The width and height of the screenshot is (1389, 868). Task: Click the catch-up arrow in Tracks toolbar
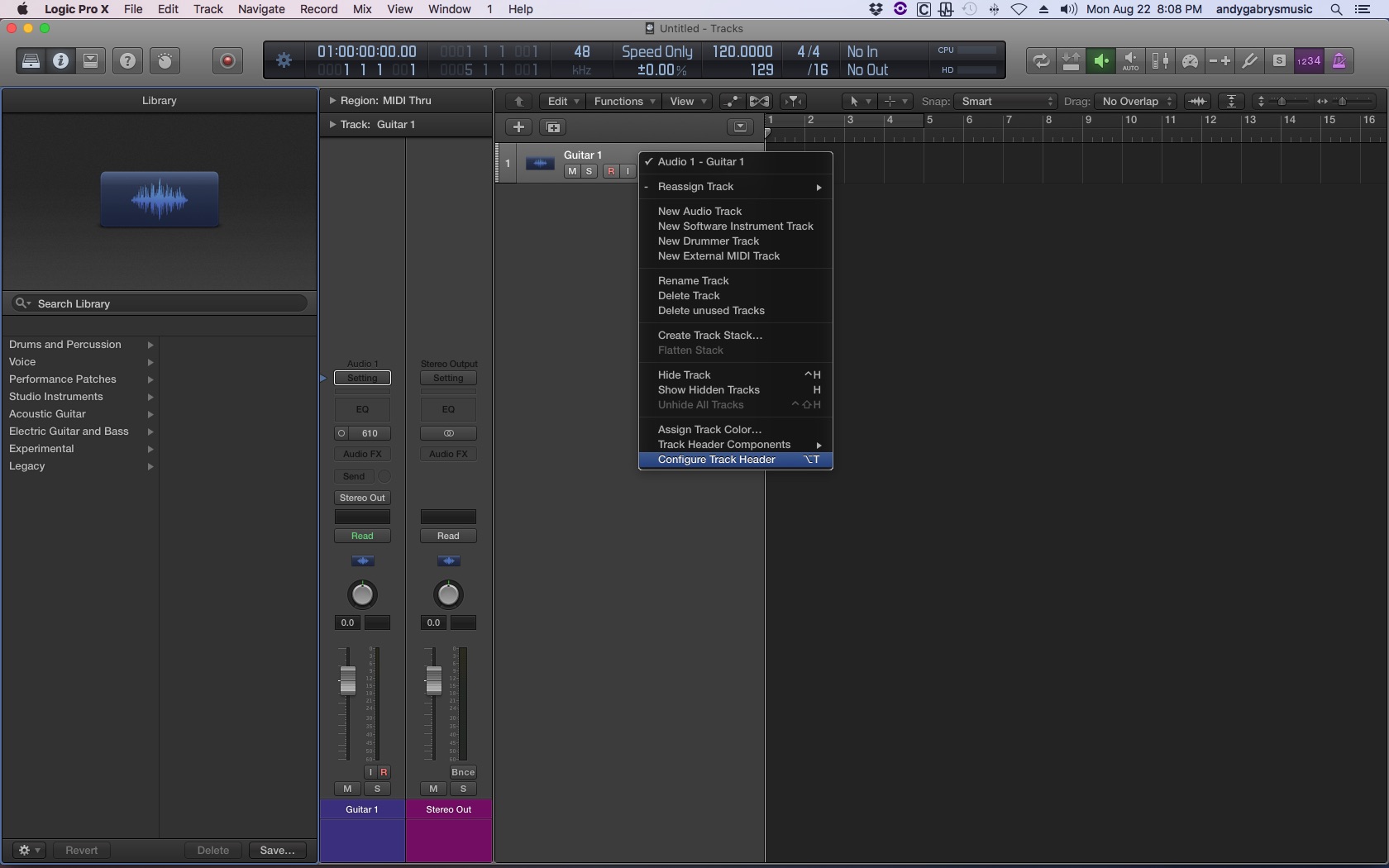pos(518,101)
